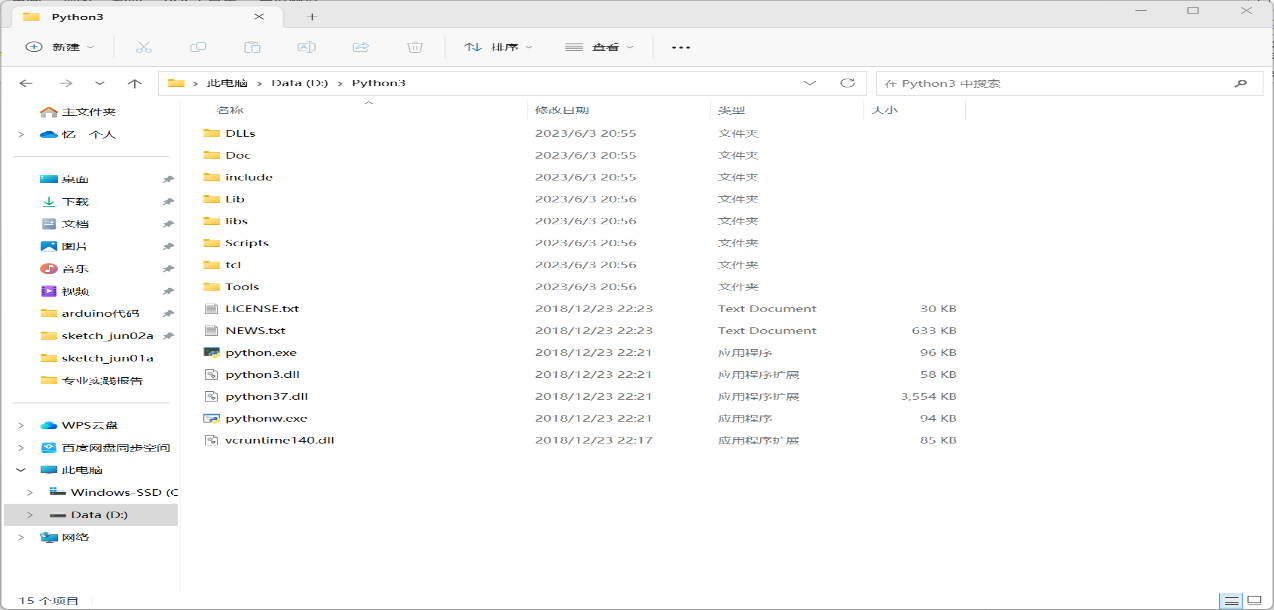Select 桌面 desktop in the sidebar
Viewport: 1274px width, 610px height.
76,180
